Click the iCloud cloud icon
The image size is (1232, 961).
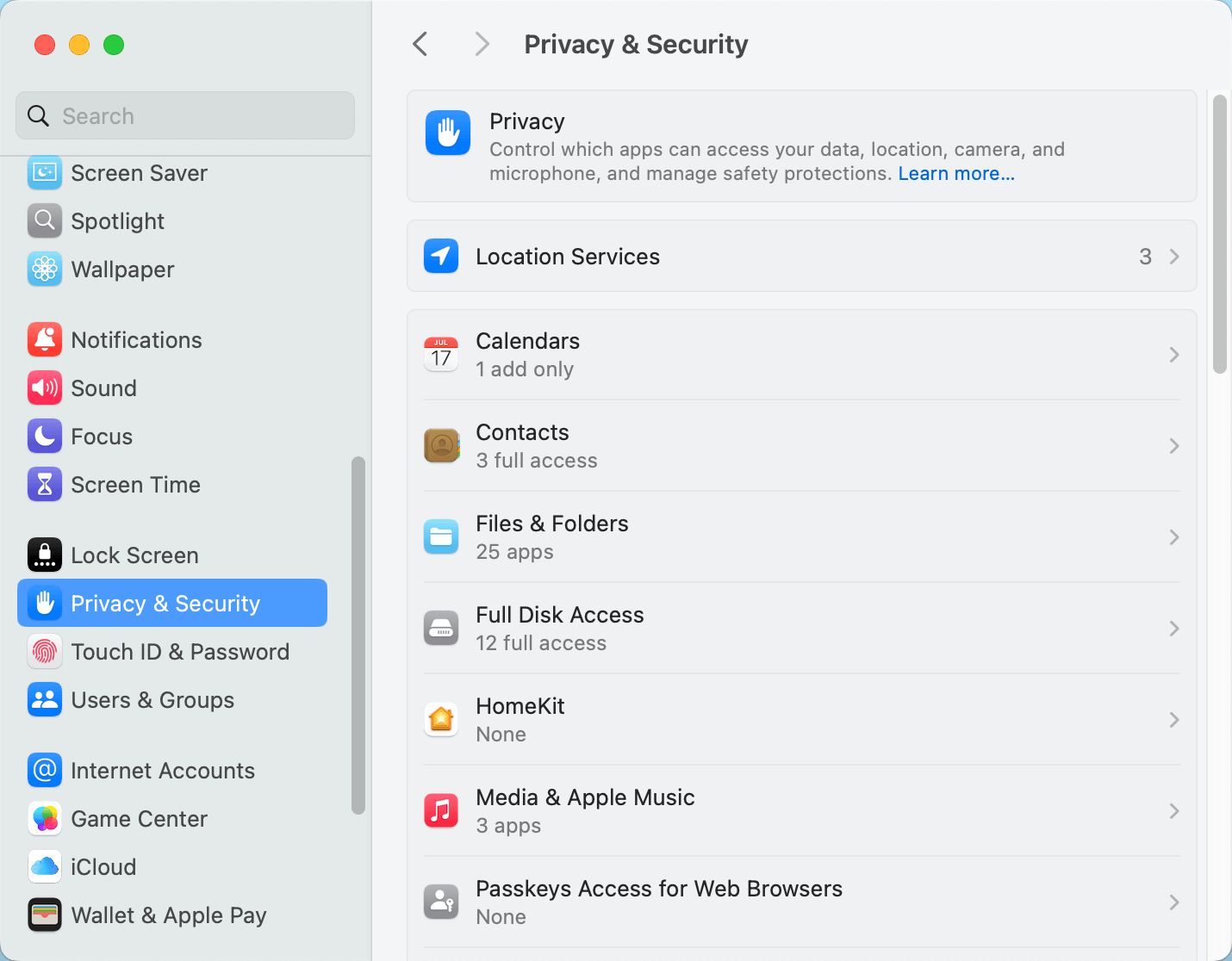tap(45, 867)
